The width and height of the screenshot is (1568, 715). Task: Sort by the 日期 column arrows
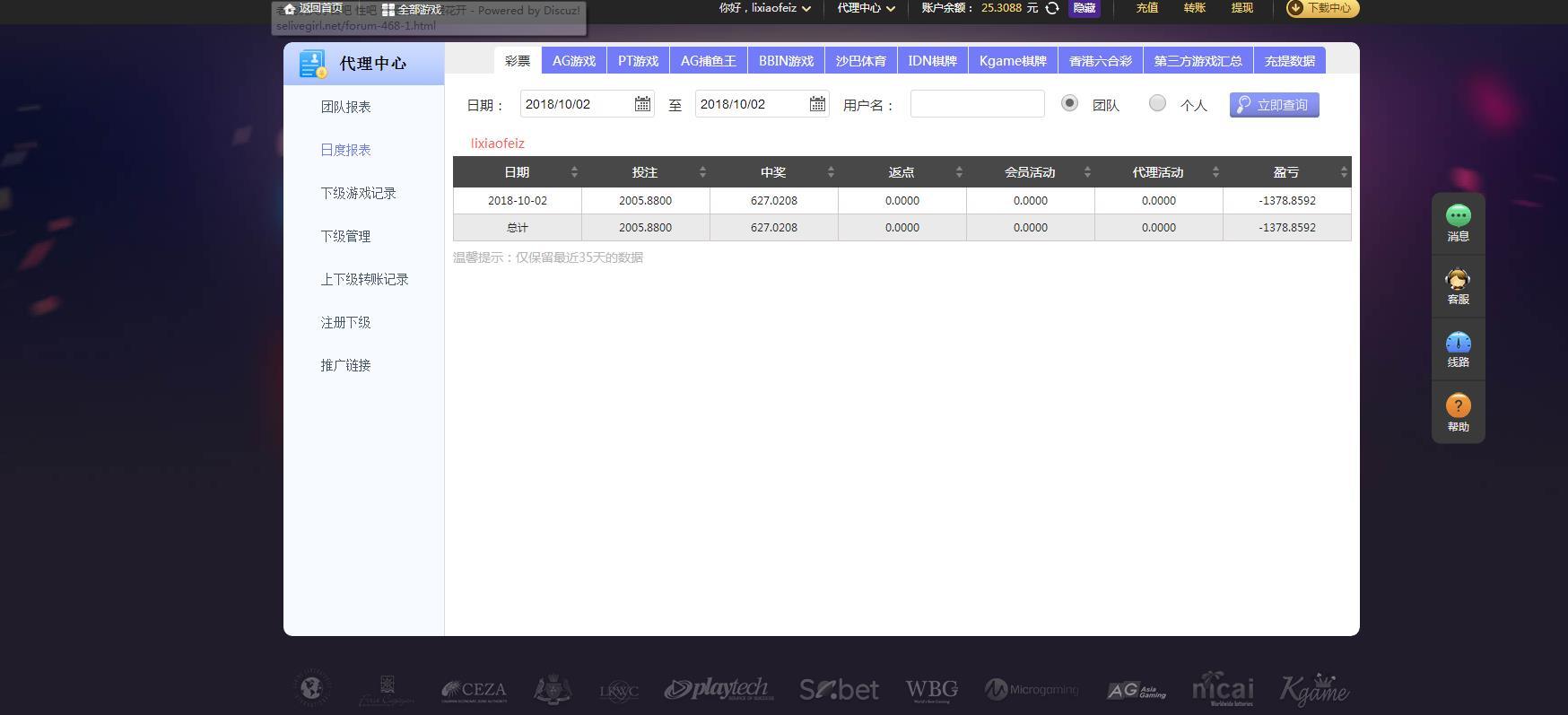574,172
